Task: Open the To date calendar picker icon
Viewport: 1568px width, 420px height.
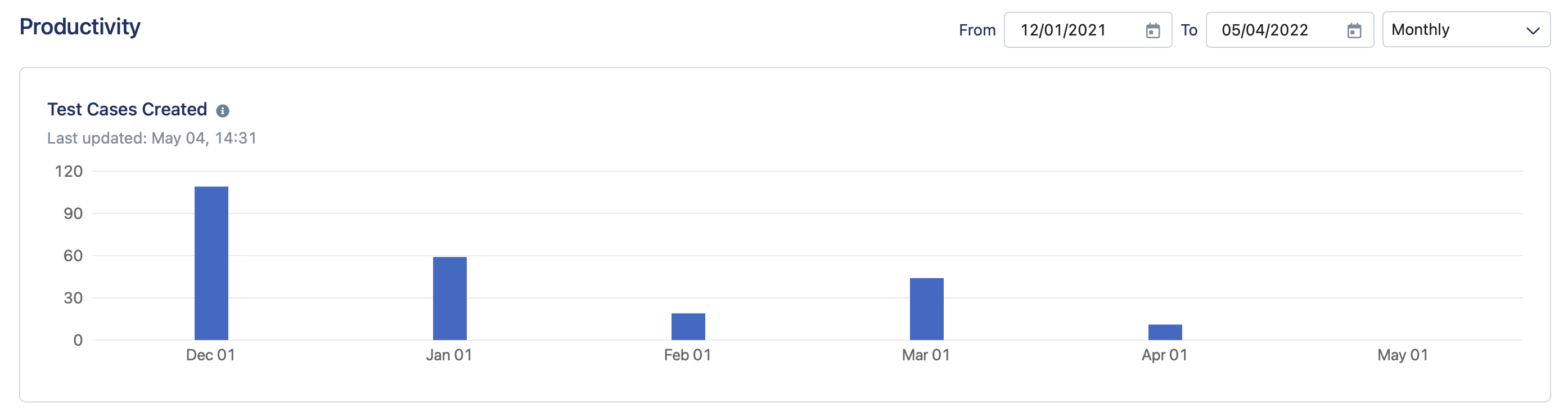Action: click(1354, 29)
